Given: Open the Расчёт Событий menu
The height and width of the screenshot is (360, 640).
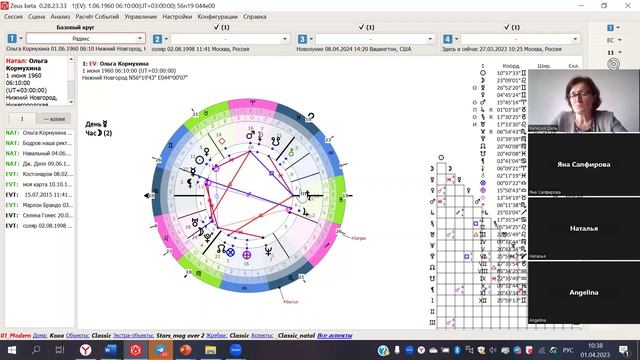Looking at the screenshot, I should click(97, 17).
